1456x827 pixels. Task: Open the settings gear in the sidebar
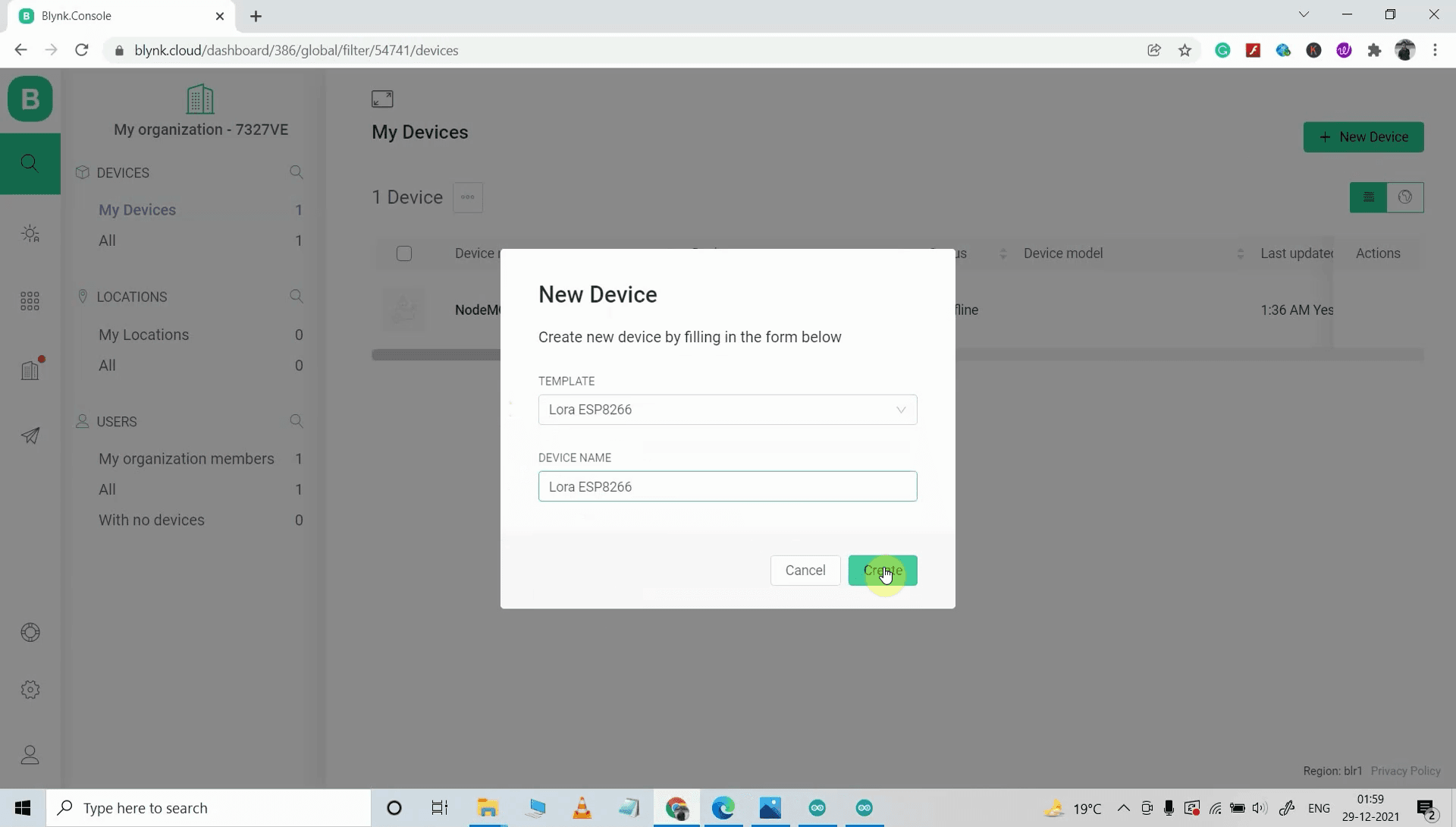(x=30, y=690)
